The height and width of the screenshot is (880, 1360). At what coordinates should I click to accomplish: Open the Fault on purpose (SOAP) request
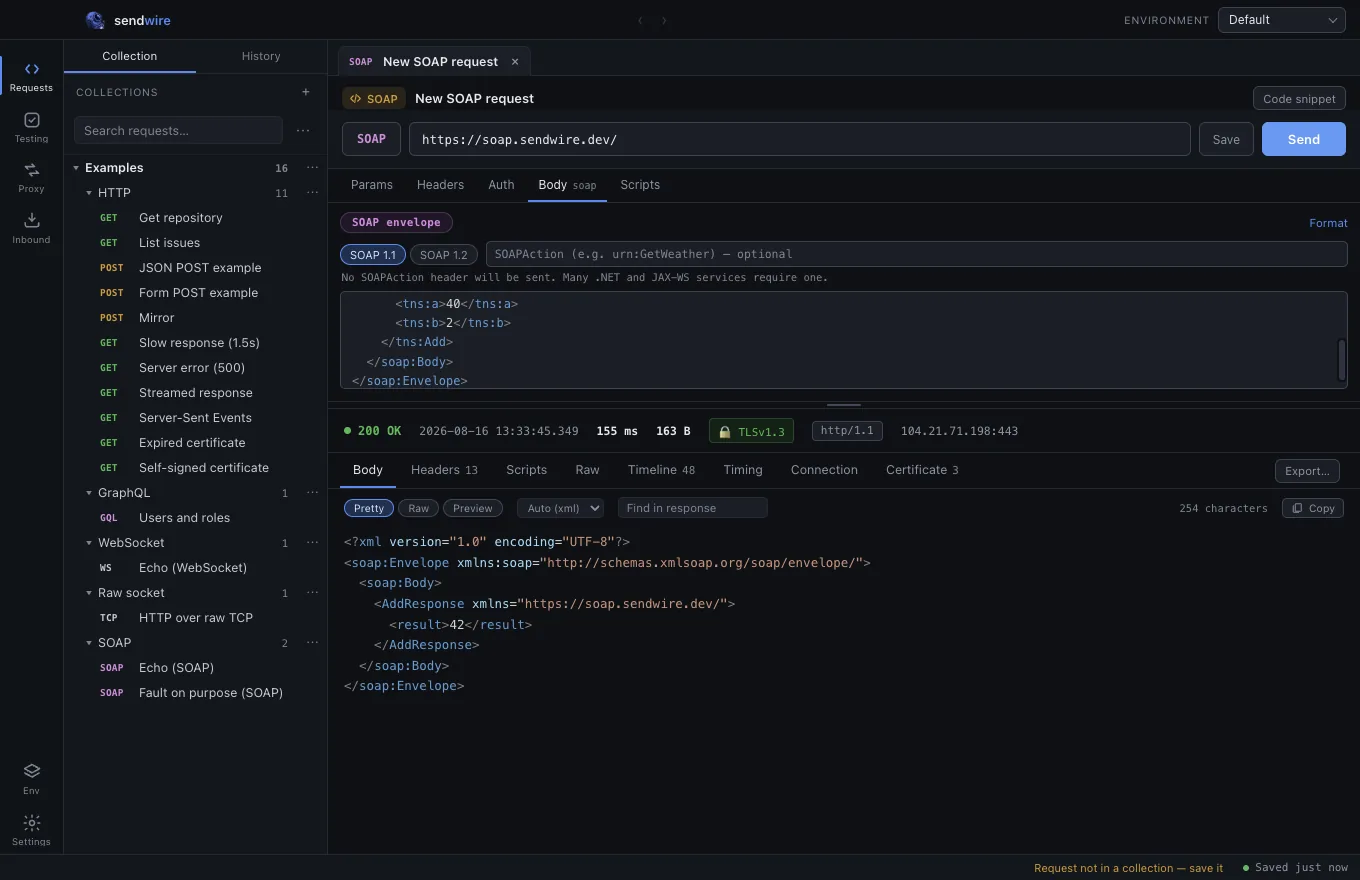point(196,693)
